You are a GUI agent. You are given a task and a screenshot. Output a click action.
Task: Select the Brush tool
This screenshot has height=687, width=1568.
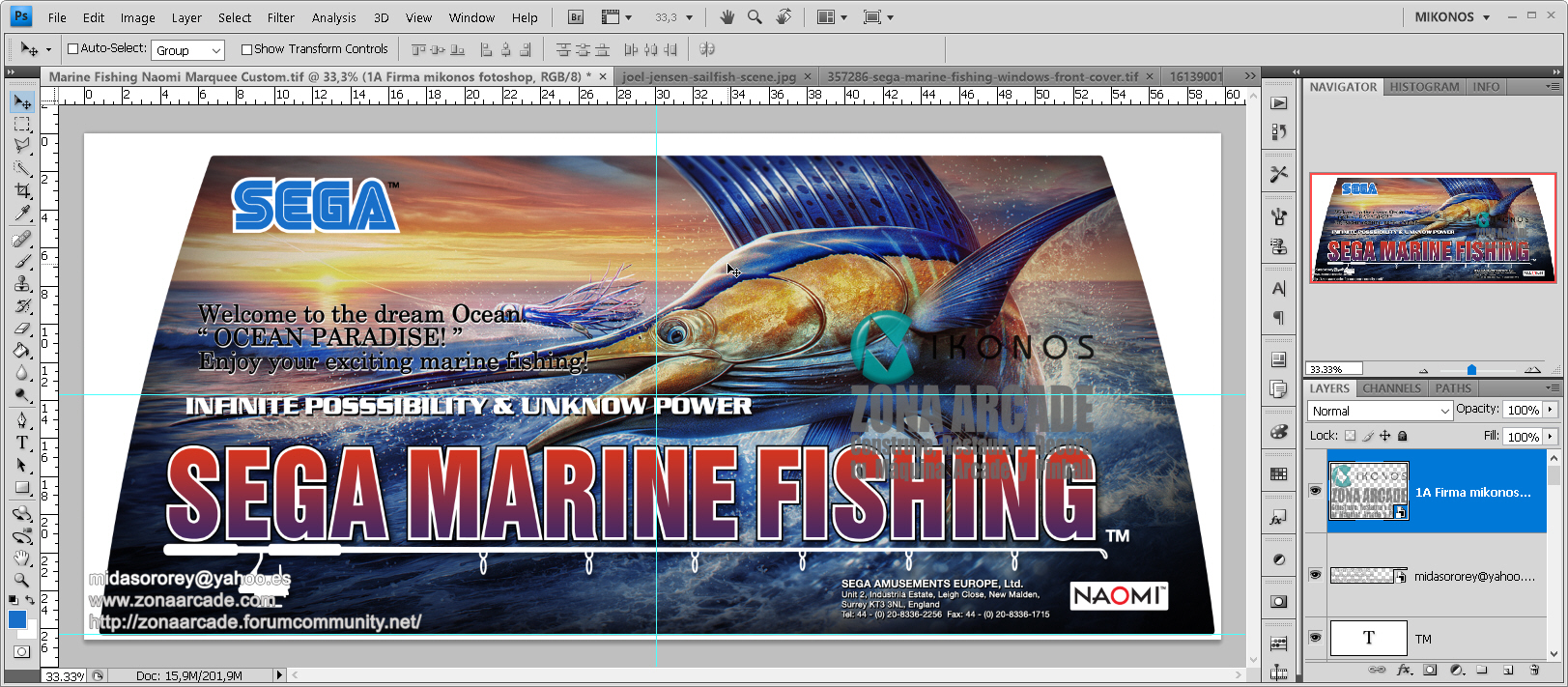tap(22, 261)
